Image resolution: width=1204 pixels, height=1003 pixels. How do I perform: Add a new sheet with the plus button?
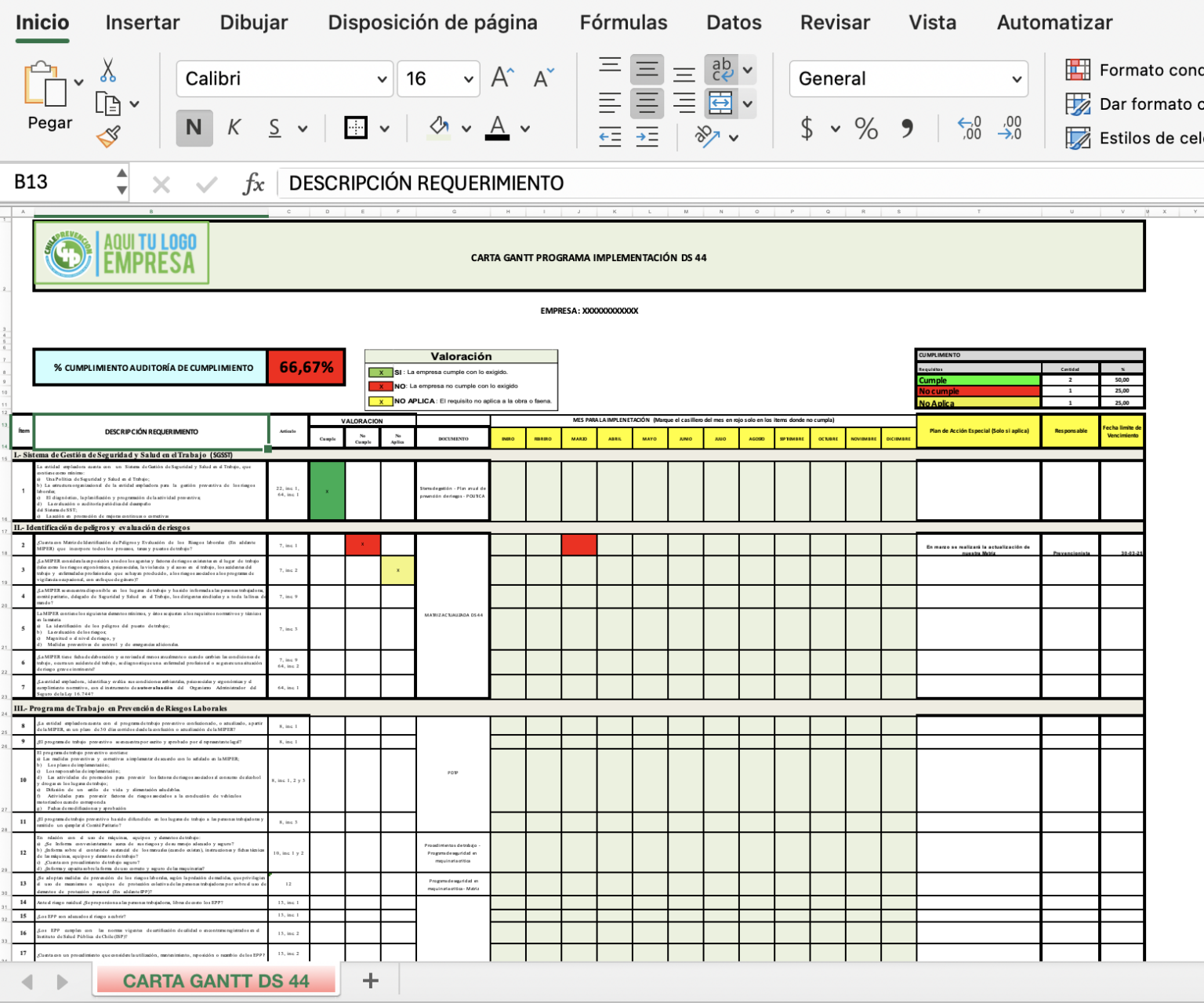click(x=369, y=980)
